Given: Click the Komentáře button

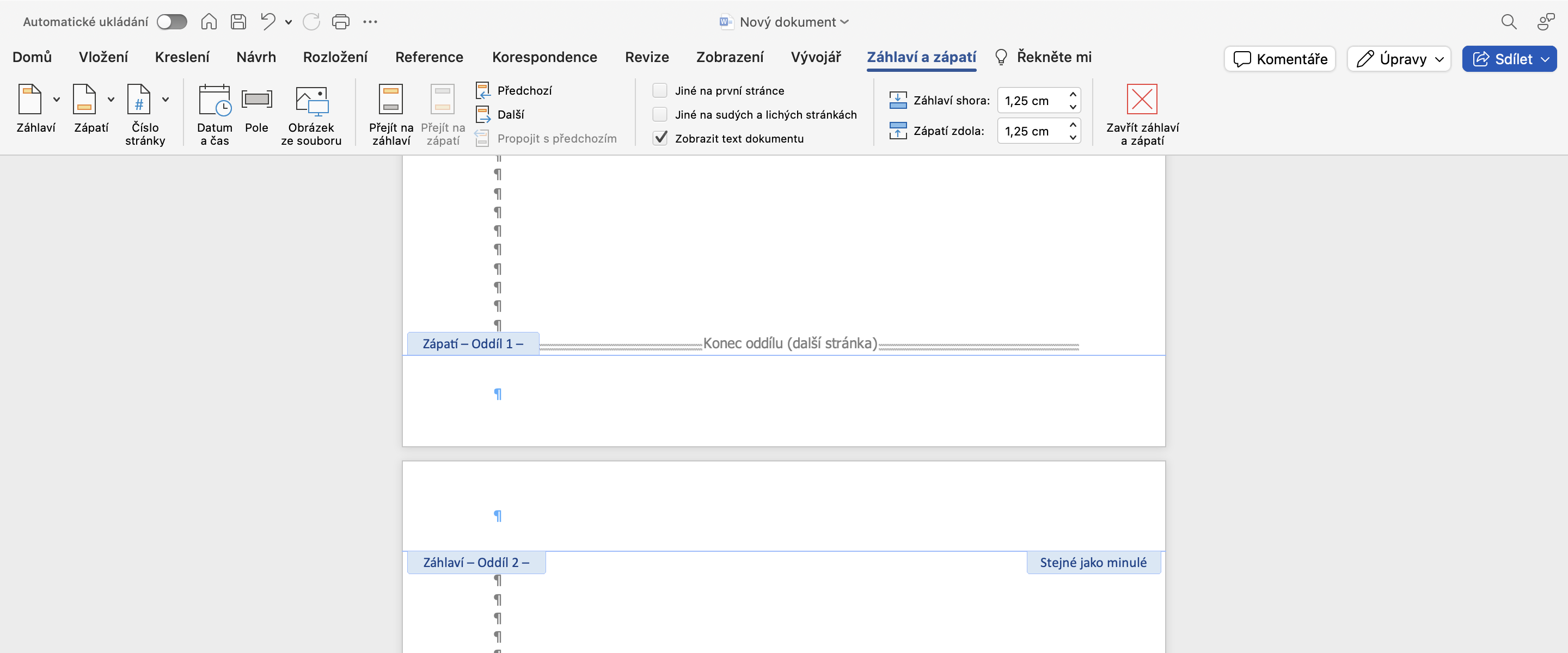Looking at the screenshot, I should [1279, 59].
